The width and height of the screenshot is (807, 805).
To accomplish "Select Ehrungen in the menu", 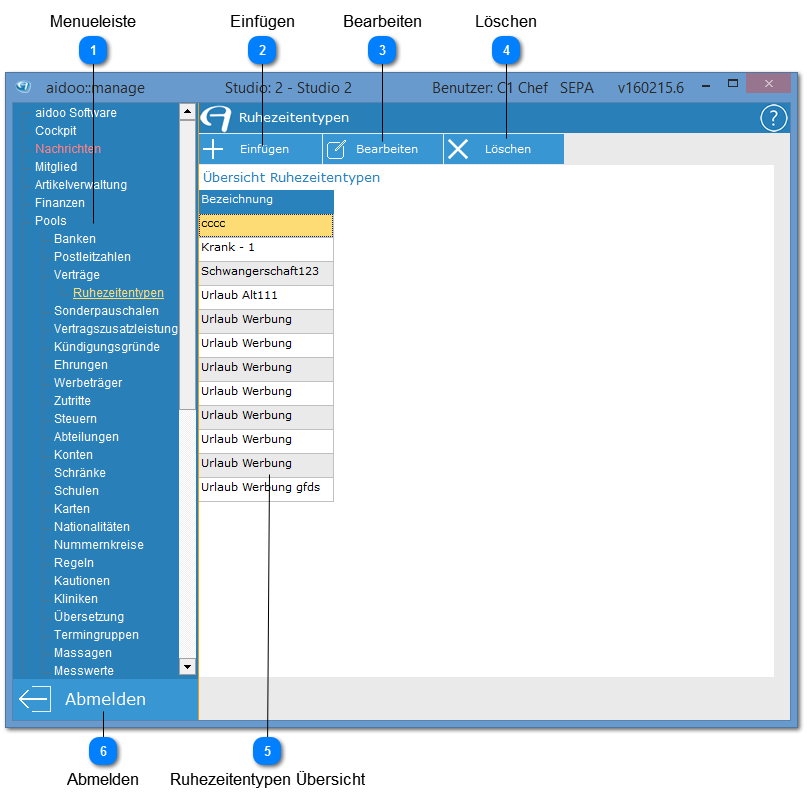I will pos(81,365).
